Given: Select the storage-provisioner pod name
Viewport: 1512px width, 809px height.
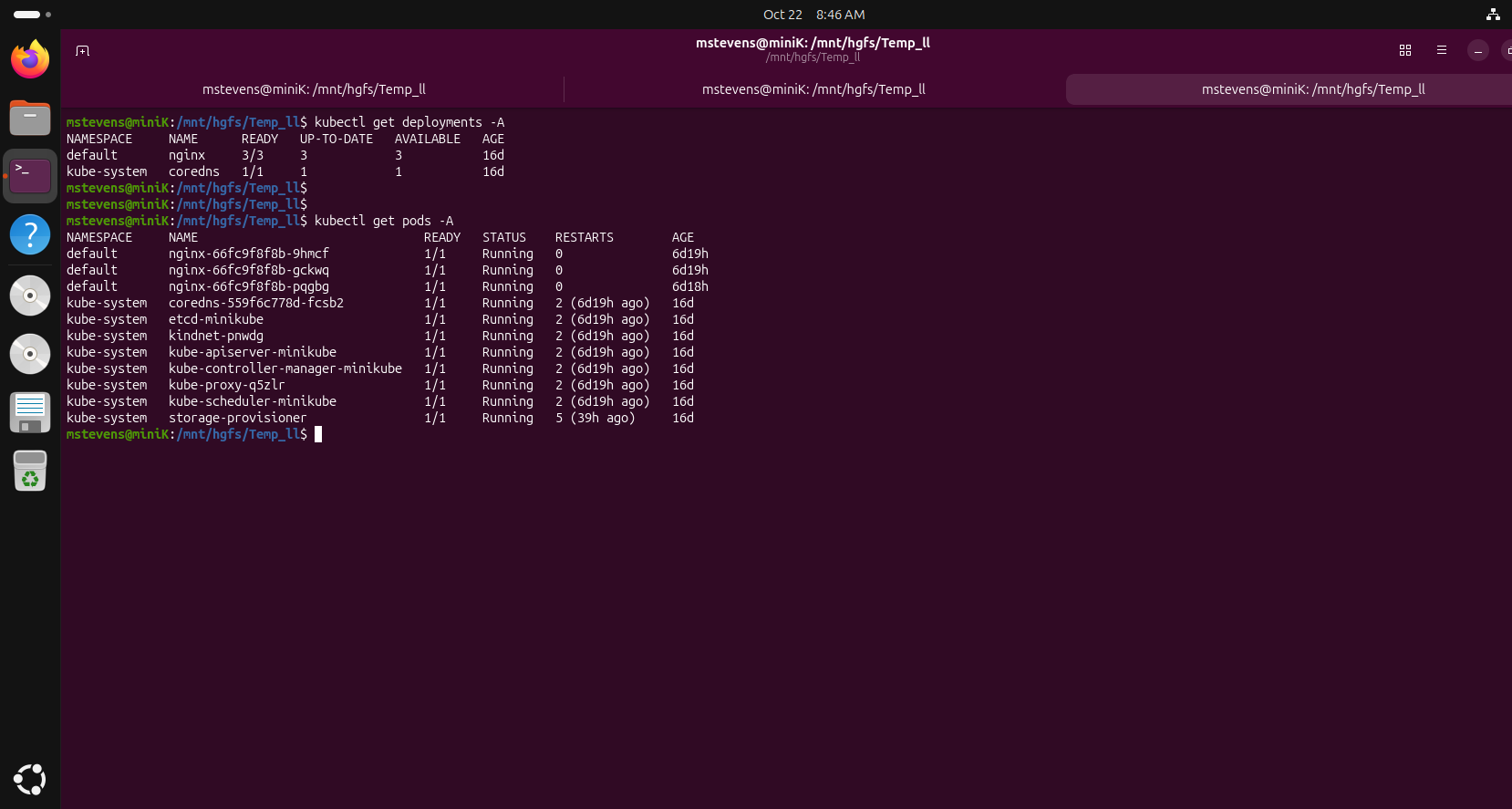Looking at the screenshot, I should point(238,418).
